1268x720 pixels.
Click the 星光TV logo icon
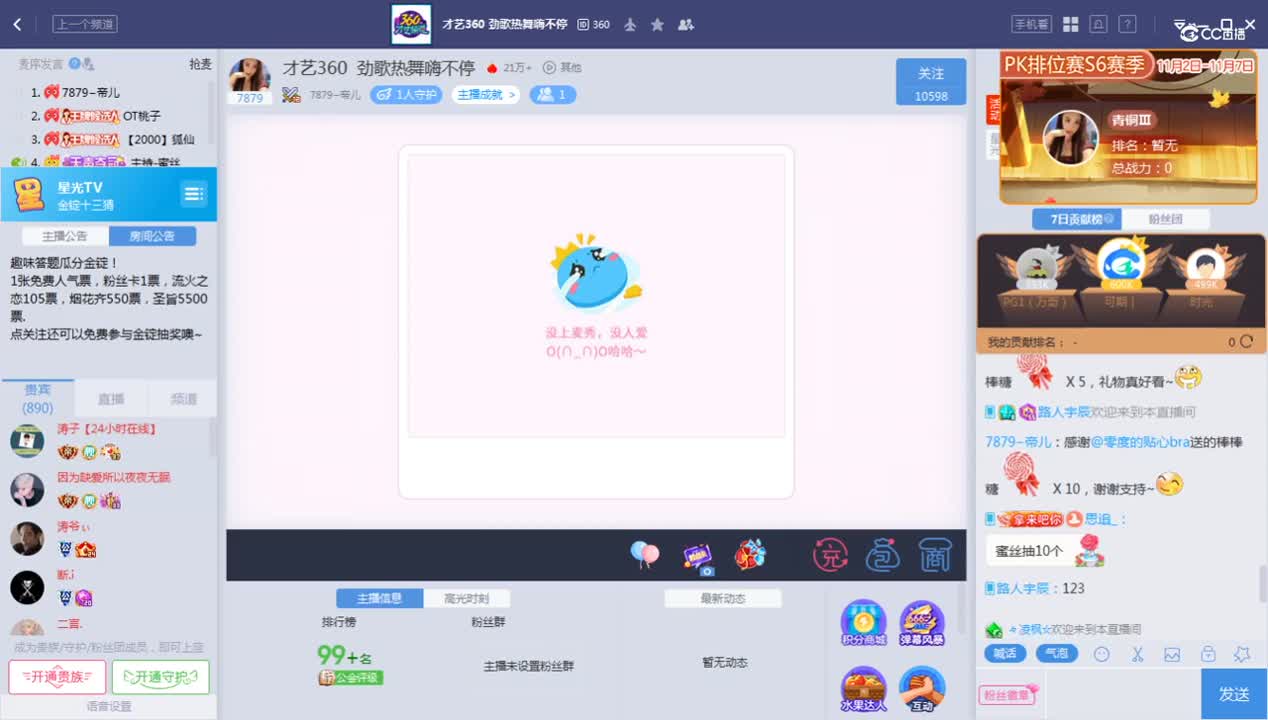[x=28, y=194]
